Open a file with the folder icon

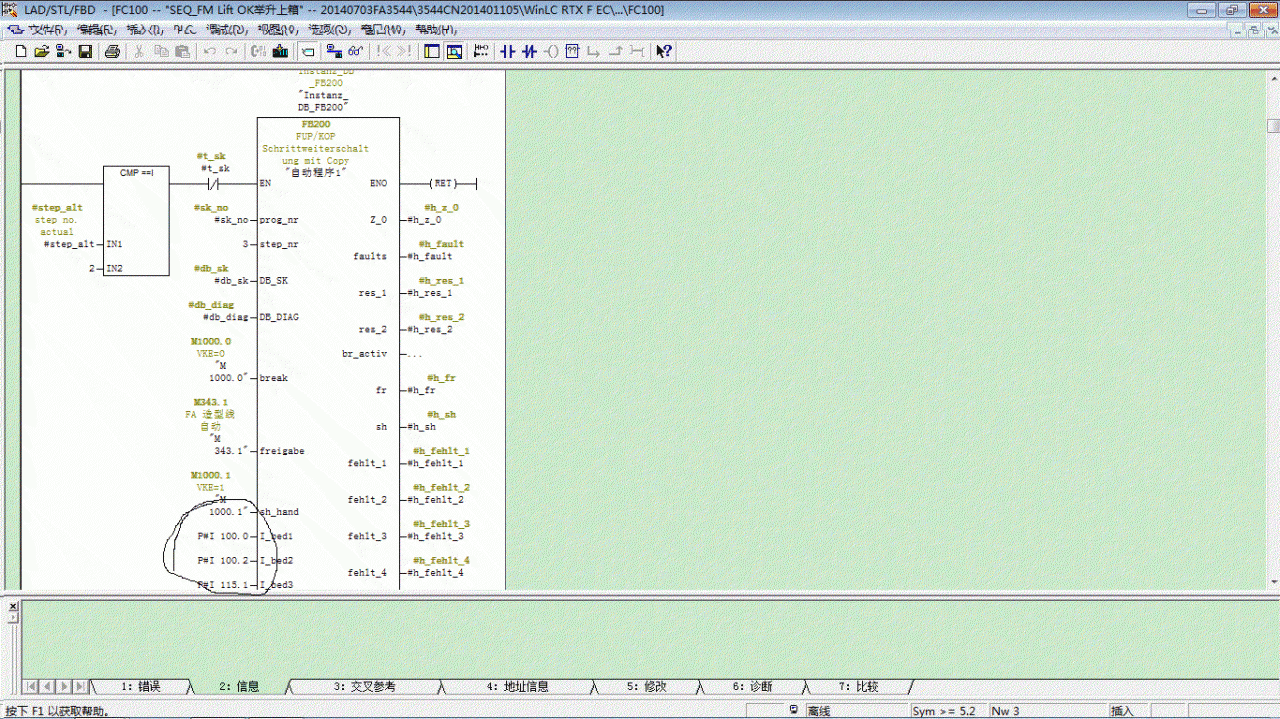tap(42, 51)
